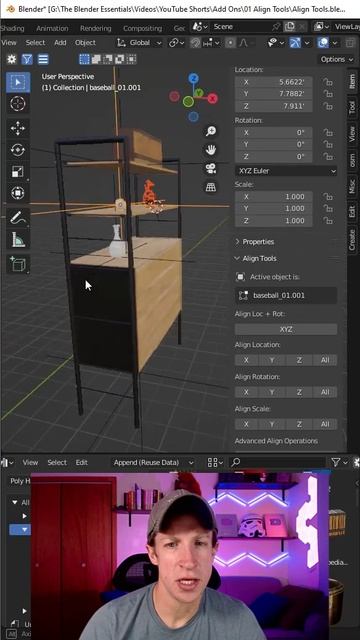This screenshot has width=360, height=640.
Task: Switch to the Compositing workspace tab
Action: [x=142, y=28]
